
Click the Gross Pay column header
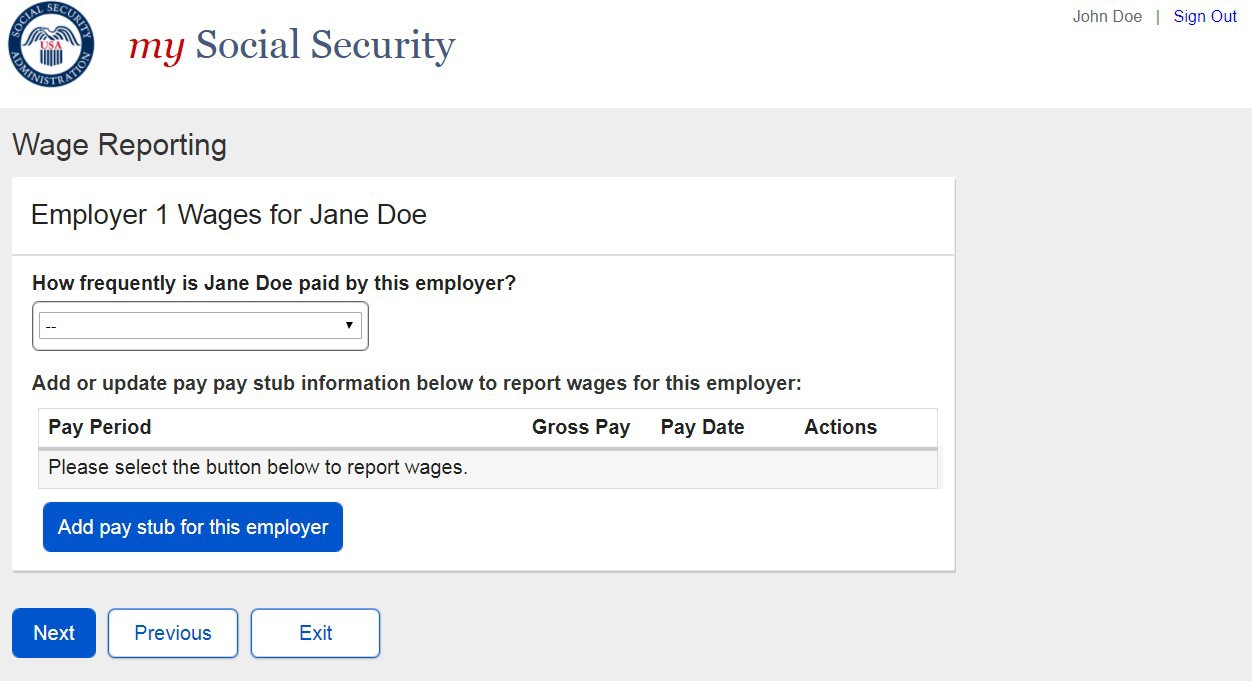[x=581, y=427]
